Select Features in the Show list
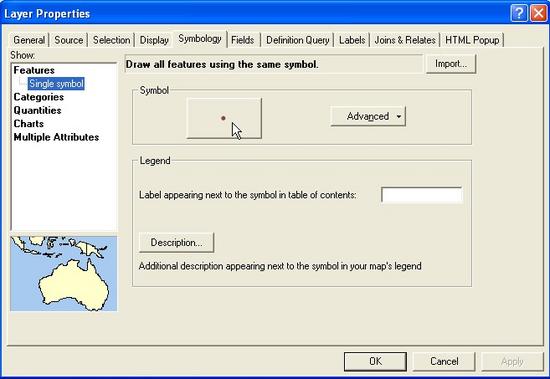This screenshot has width=550, height=379. pos(34,70)
